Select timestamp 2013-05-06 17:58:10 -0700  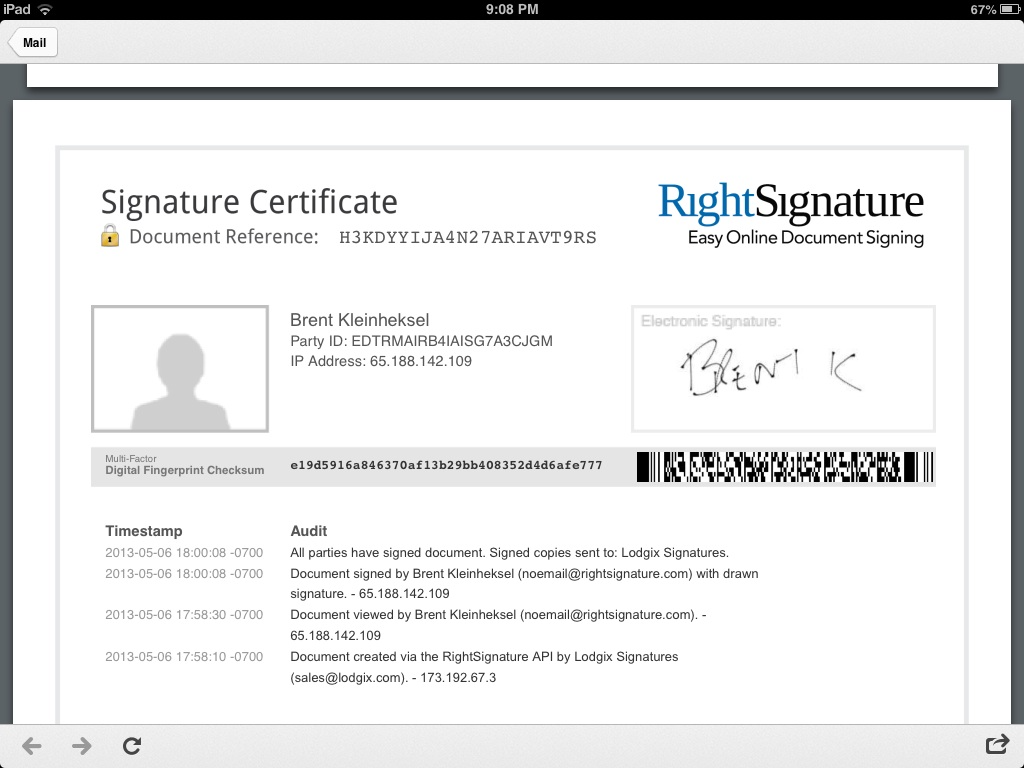pos(184,656)
